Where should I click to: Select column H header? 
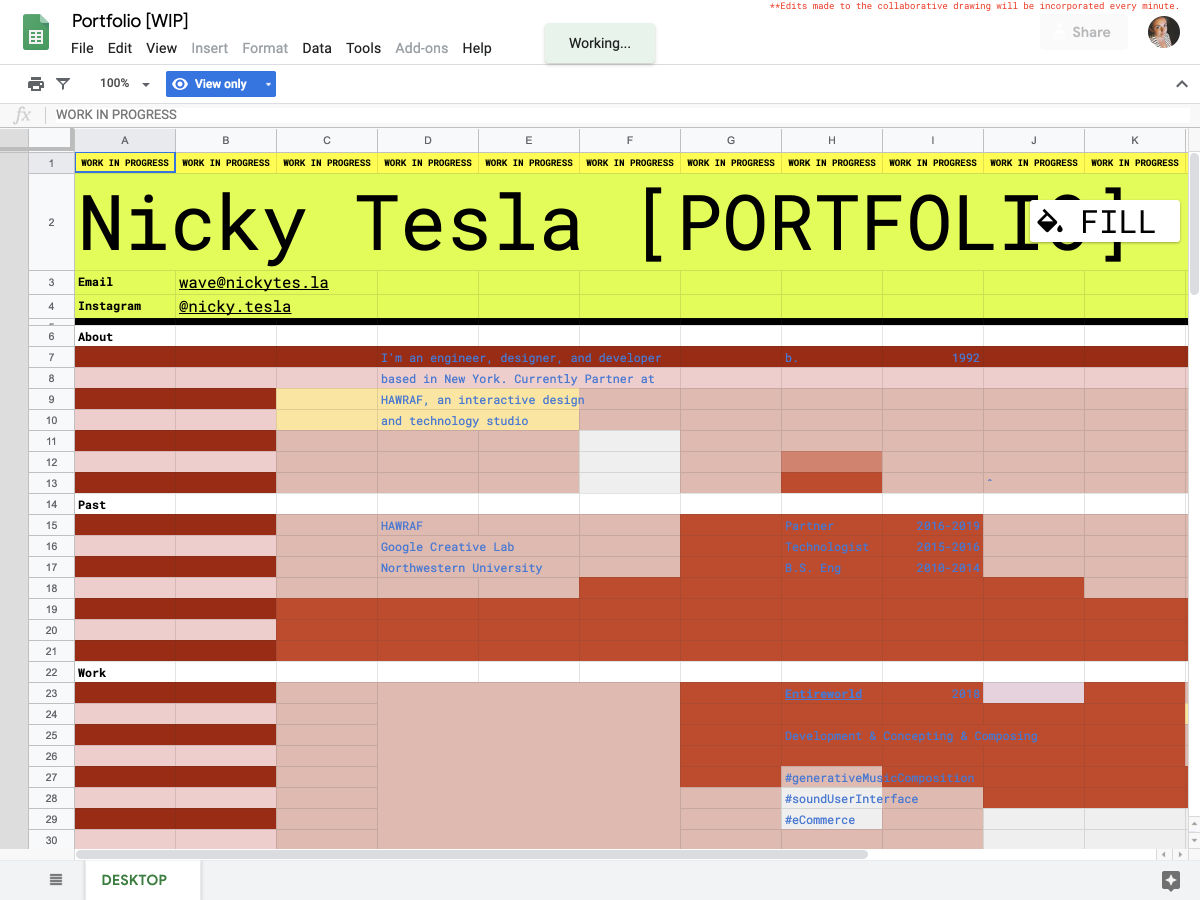pyautogui.click(x=832, y=141)
